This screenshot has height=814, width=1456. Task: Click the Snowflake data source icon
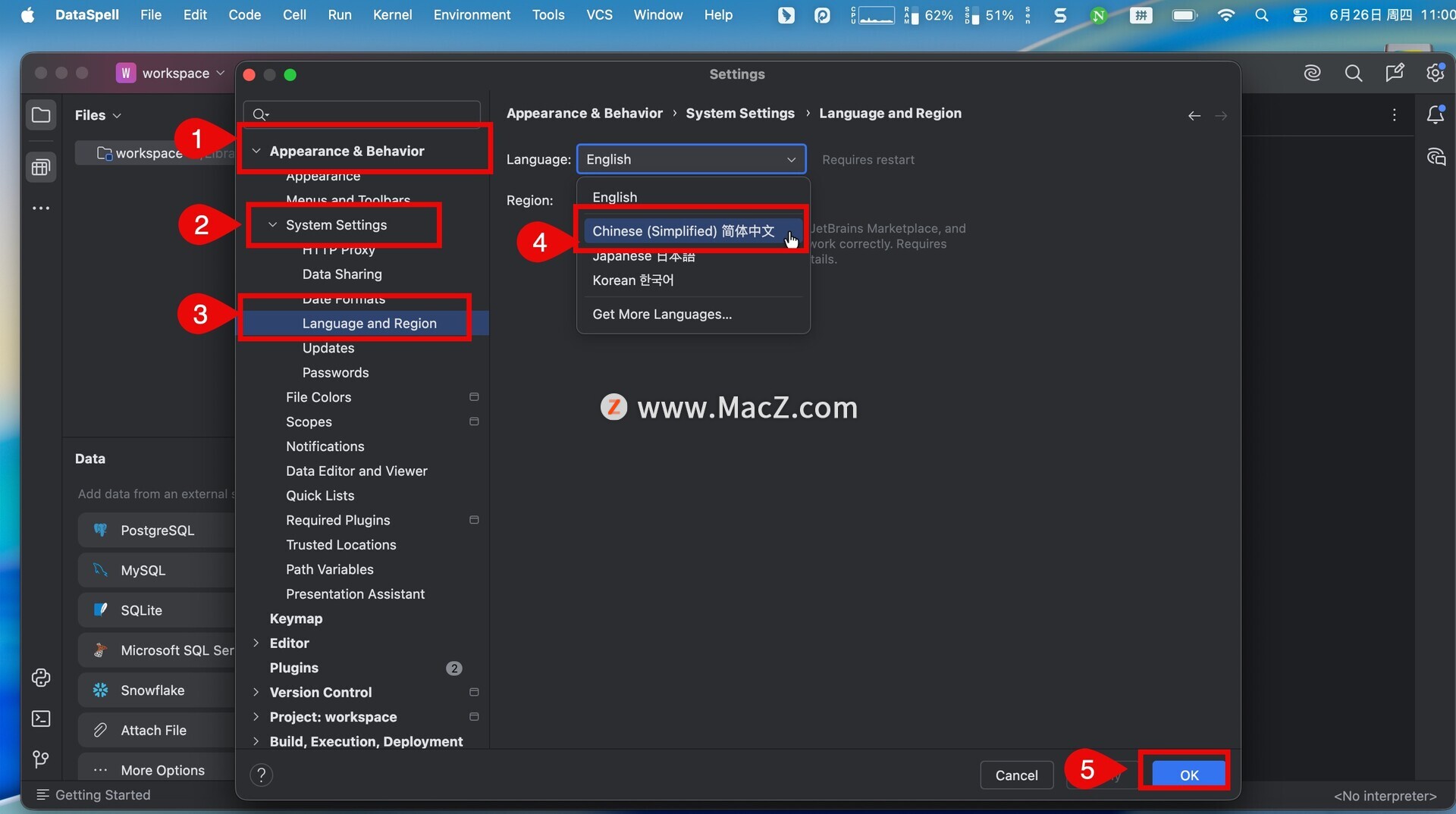click(100, 690)
